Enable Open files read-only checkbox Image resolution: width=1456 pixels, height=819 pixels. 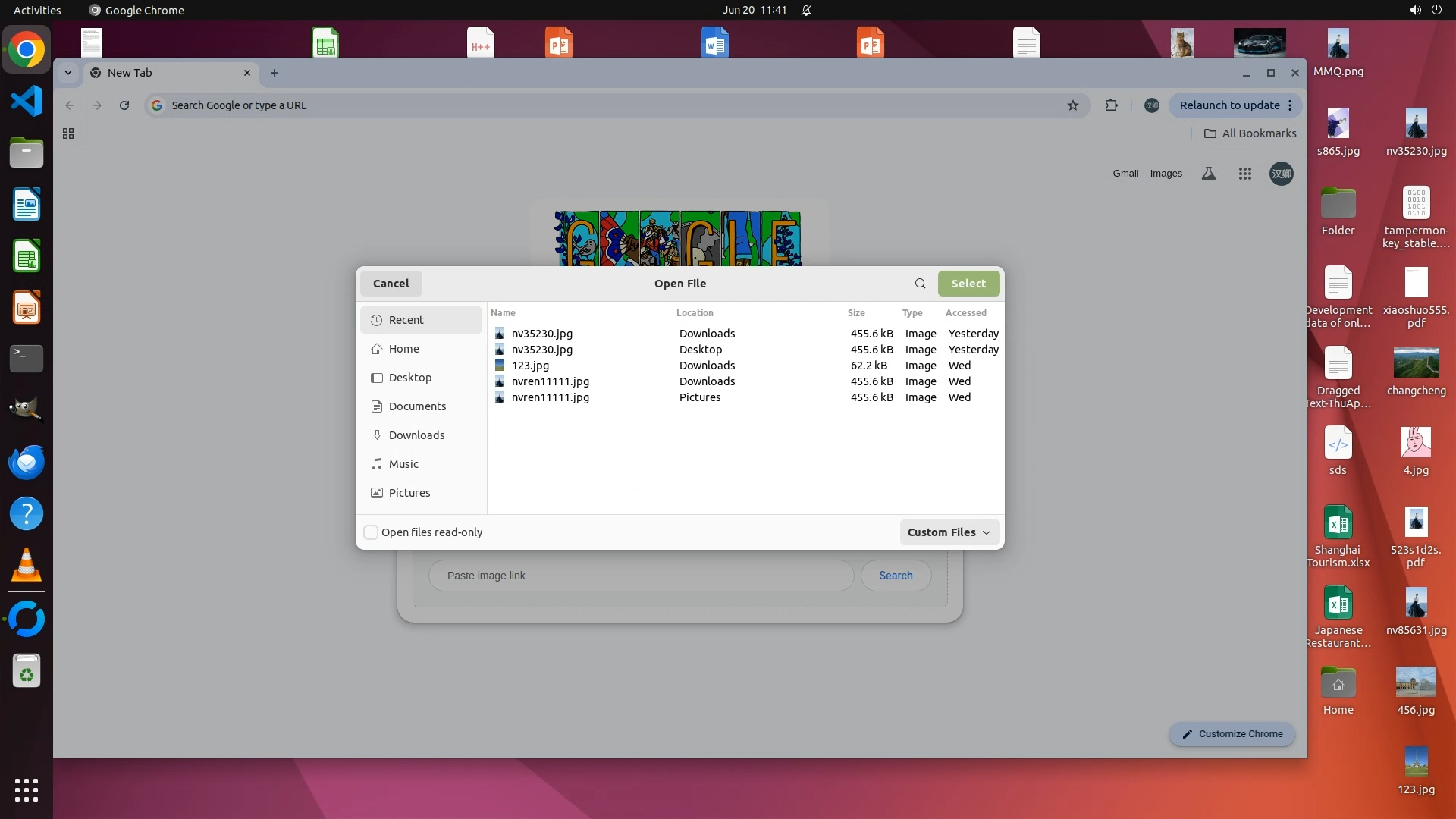point(371,532)
